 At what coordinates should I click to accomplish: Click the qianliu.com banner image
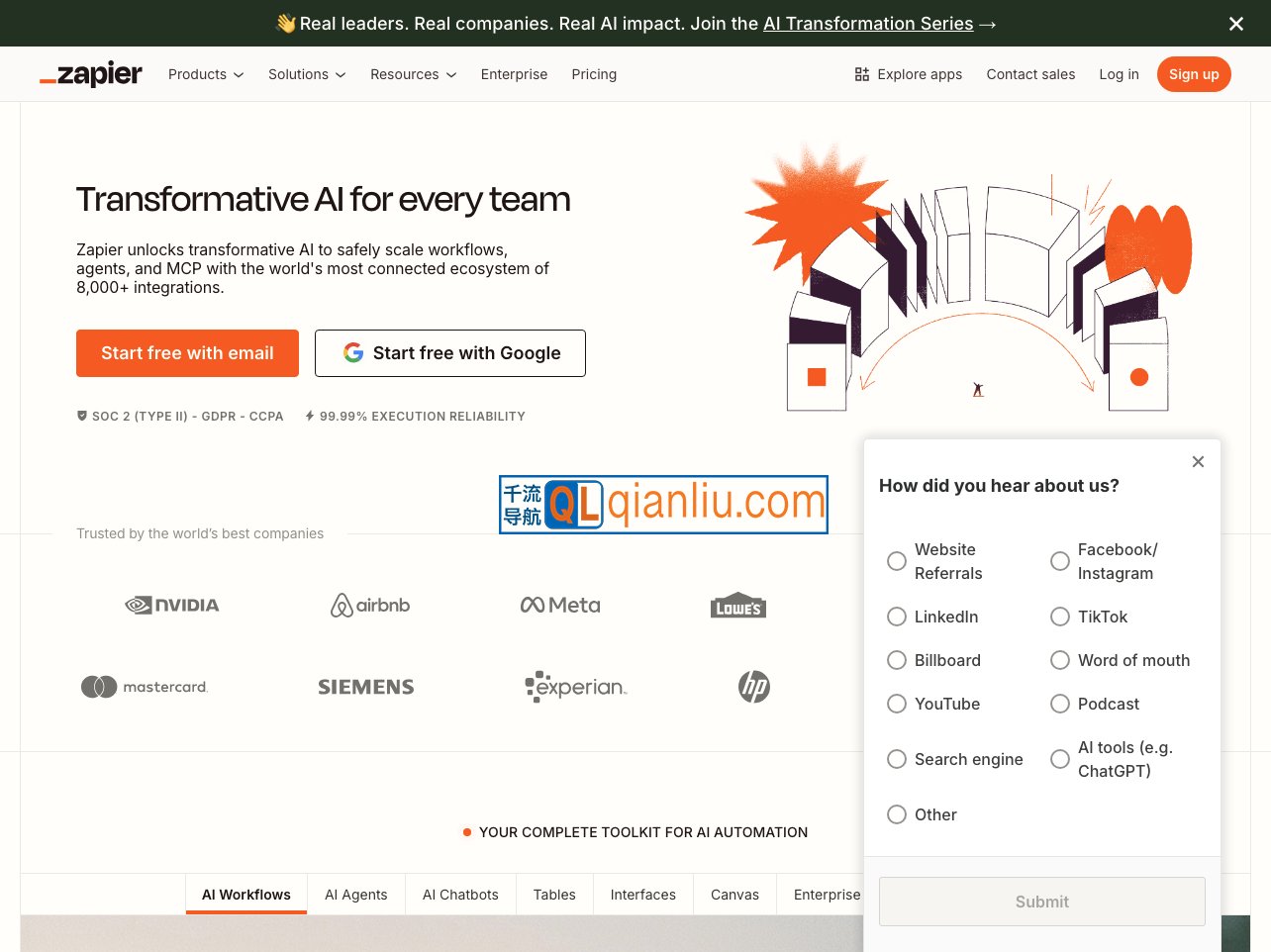tap(663, 505)
